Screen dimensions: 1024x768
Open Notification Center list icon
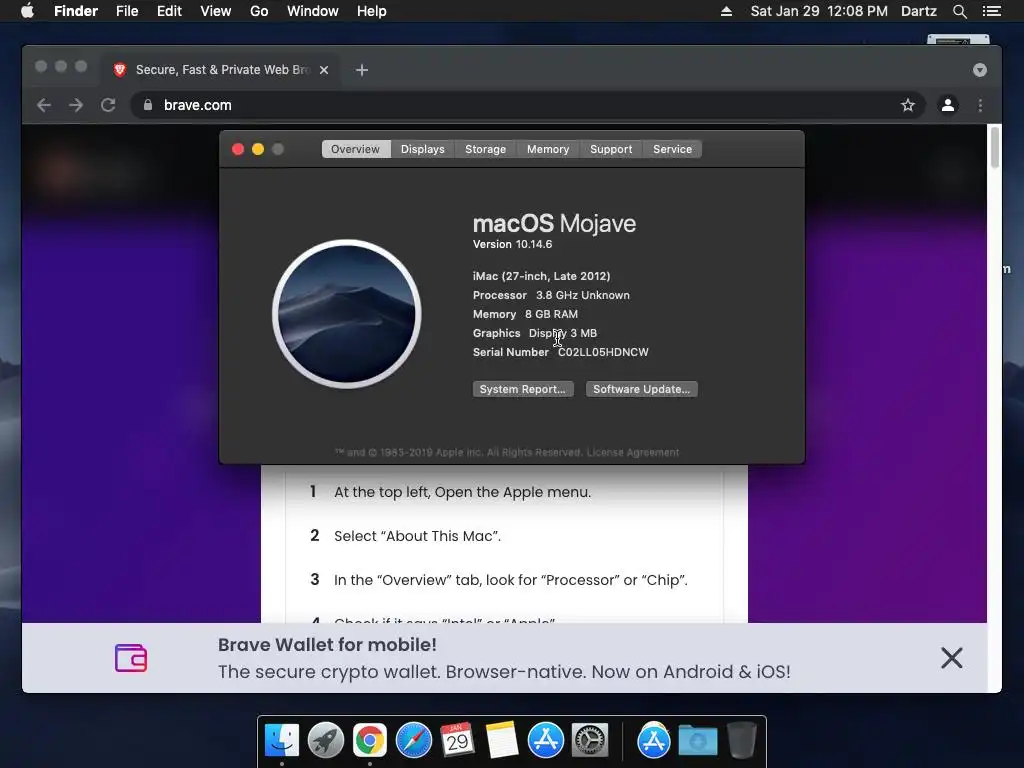(x=991, y=11)
